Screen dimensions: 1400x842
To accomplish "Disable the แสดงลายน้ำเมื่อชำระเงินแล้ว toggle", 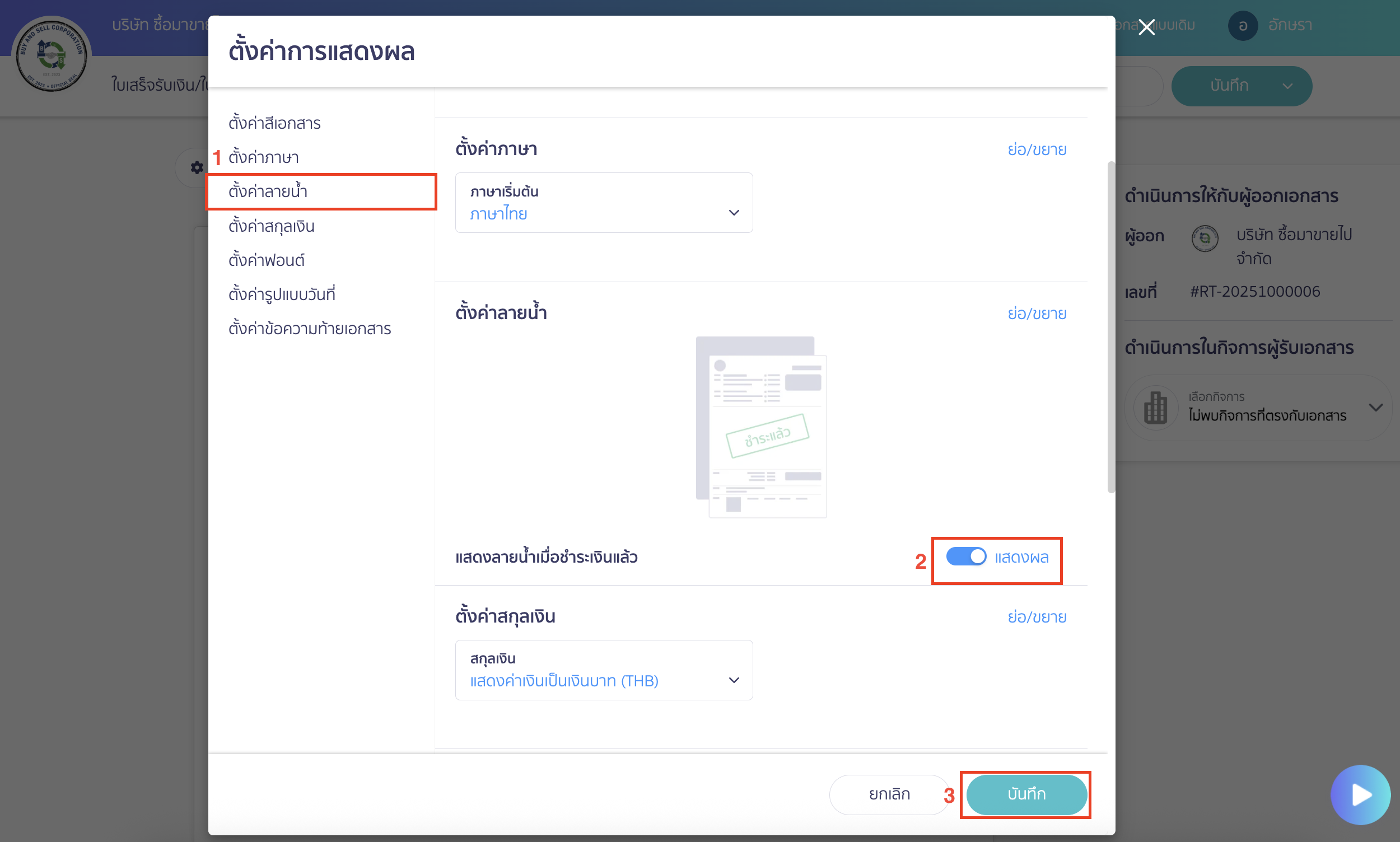I will pos(965,556).
